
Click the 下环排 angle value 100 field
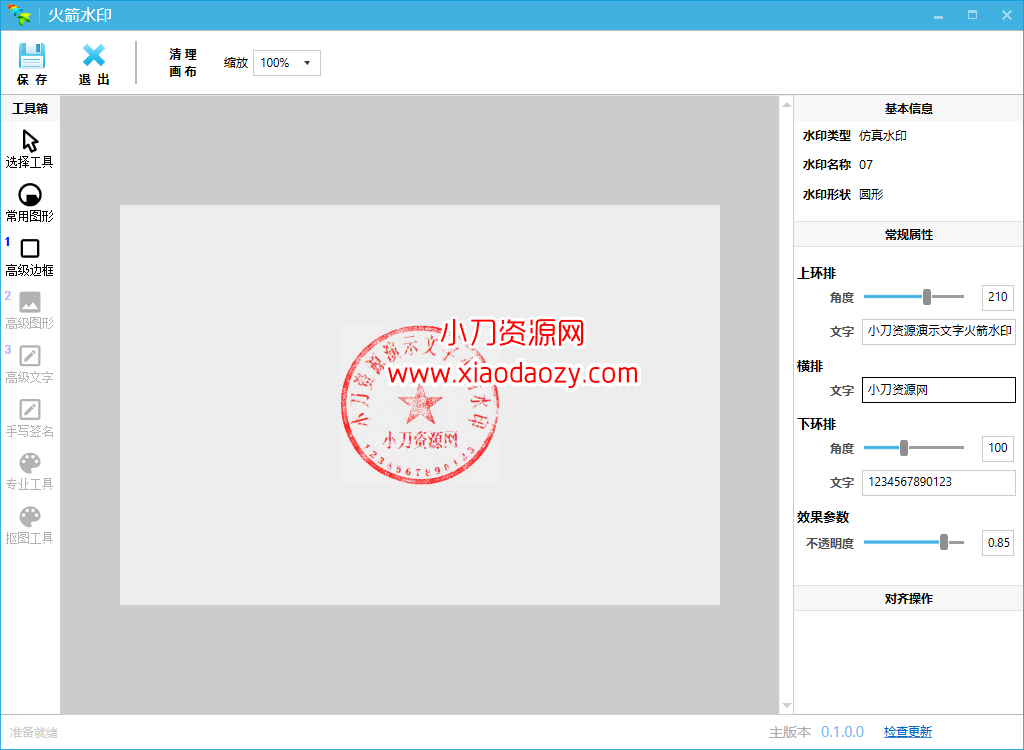(998, 448)
